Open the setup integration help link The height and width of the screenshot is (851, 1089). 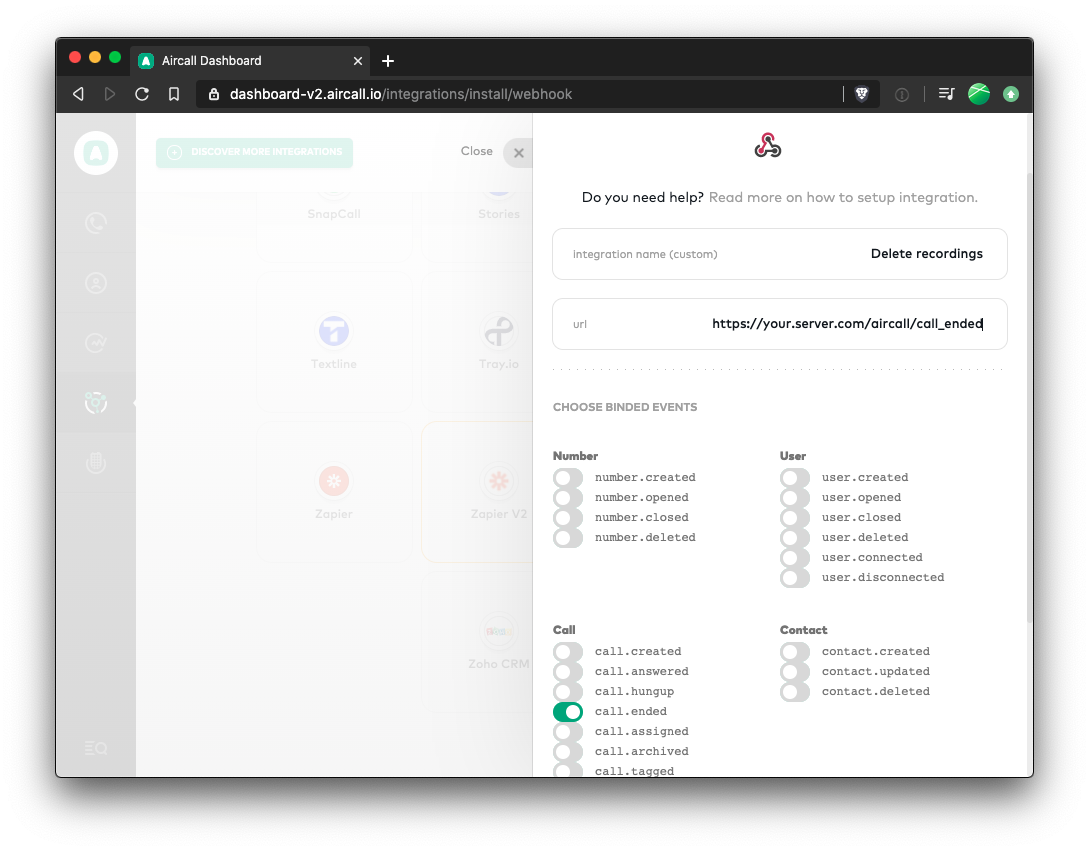coord(845,197)
